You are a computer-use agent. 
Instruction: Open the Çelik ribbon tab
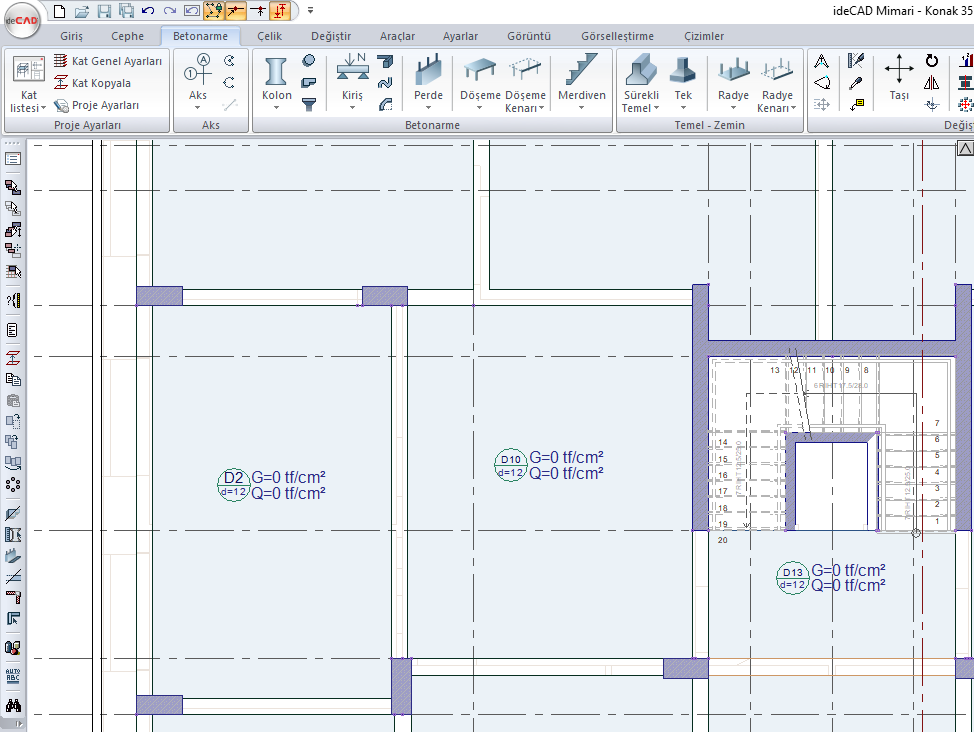click(x=269, y=36)
